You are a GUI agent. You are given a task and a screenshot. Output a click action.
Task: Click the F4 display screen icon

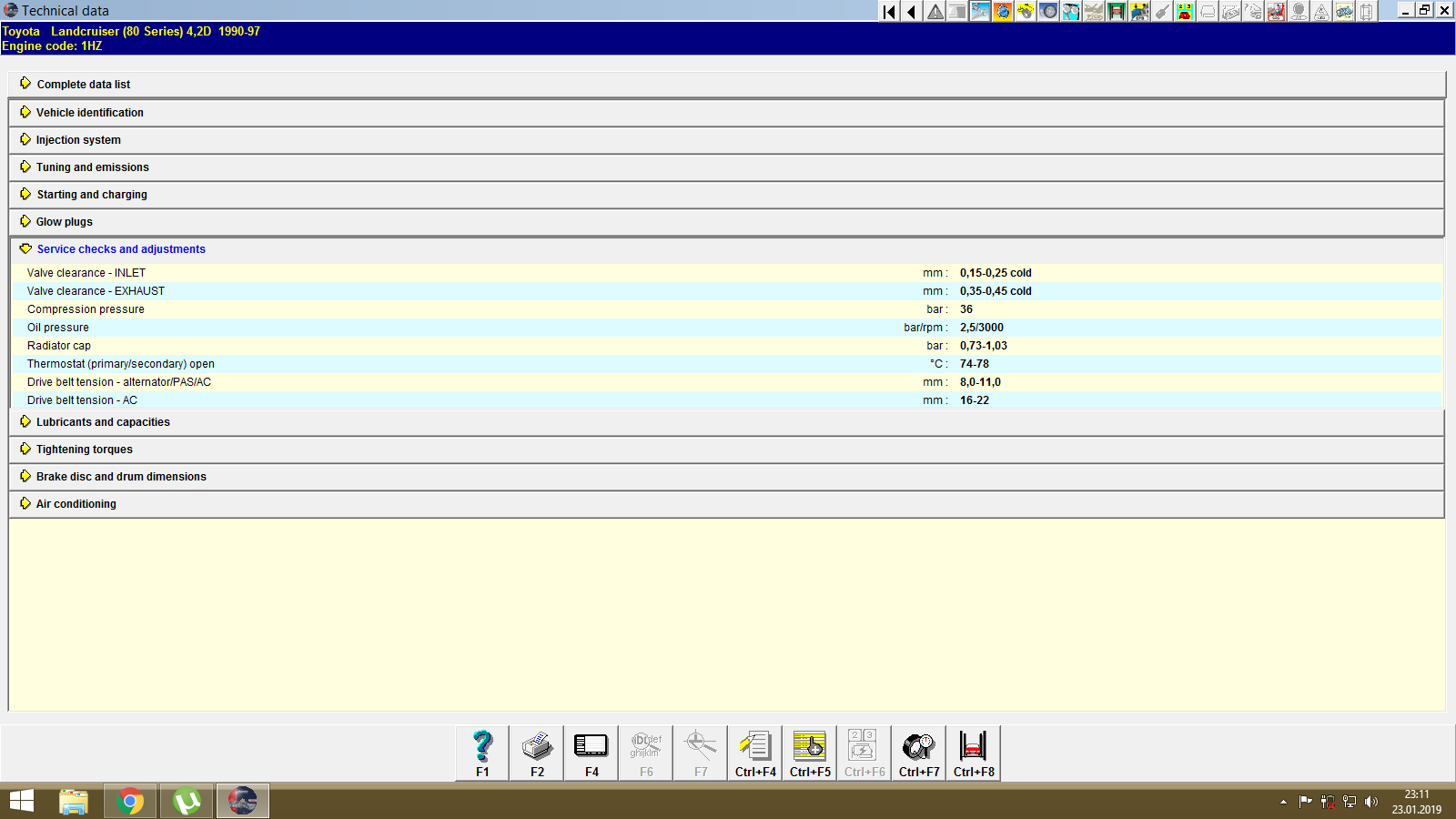click(x=591, y=746)
